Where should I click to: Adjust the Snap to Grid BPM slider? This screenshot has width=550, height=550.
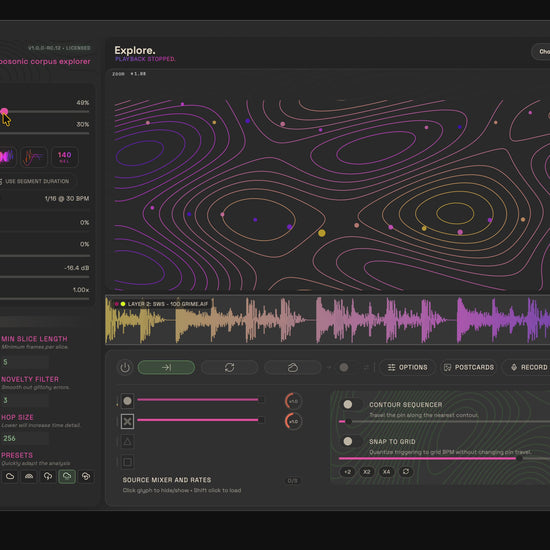tap(444, 458)
